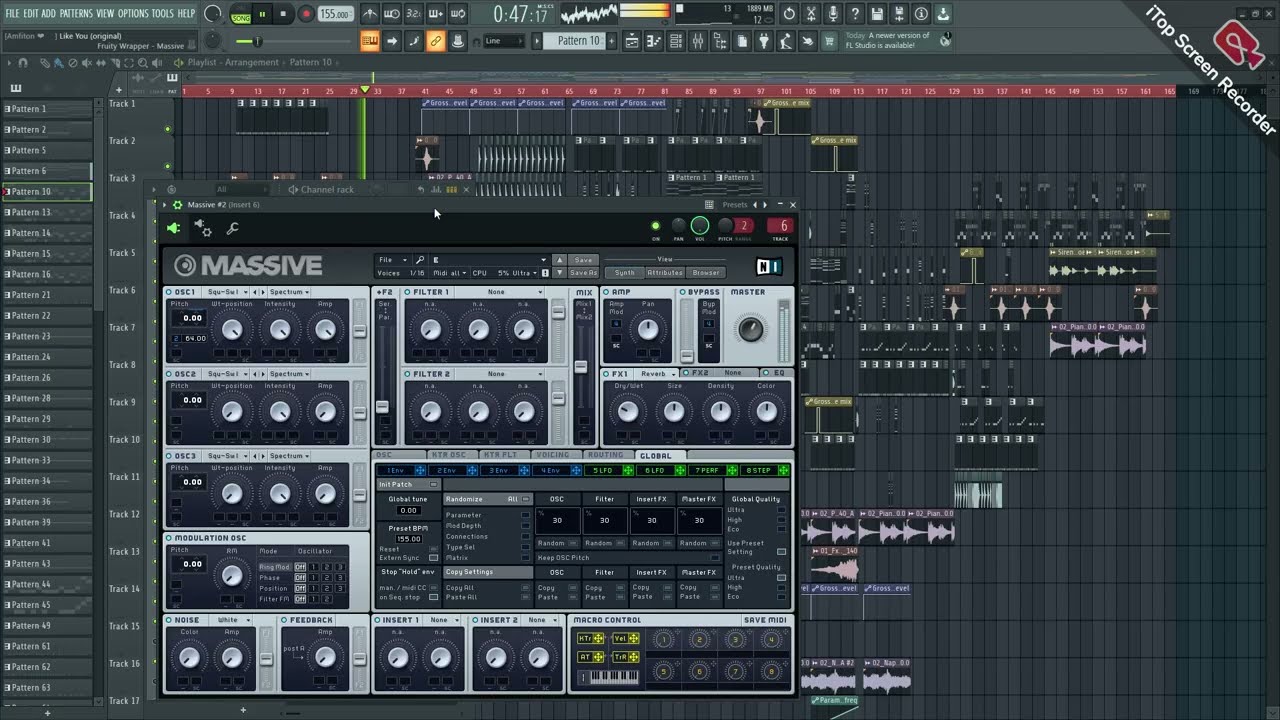Enable the Extern Sync checkbox
This screenshot has height=720, width=1280.
433,558
